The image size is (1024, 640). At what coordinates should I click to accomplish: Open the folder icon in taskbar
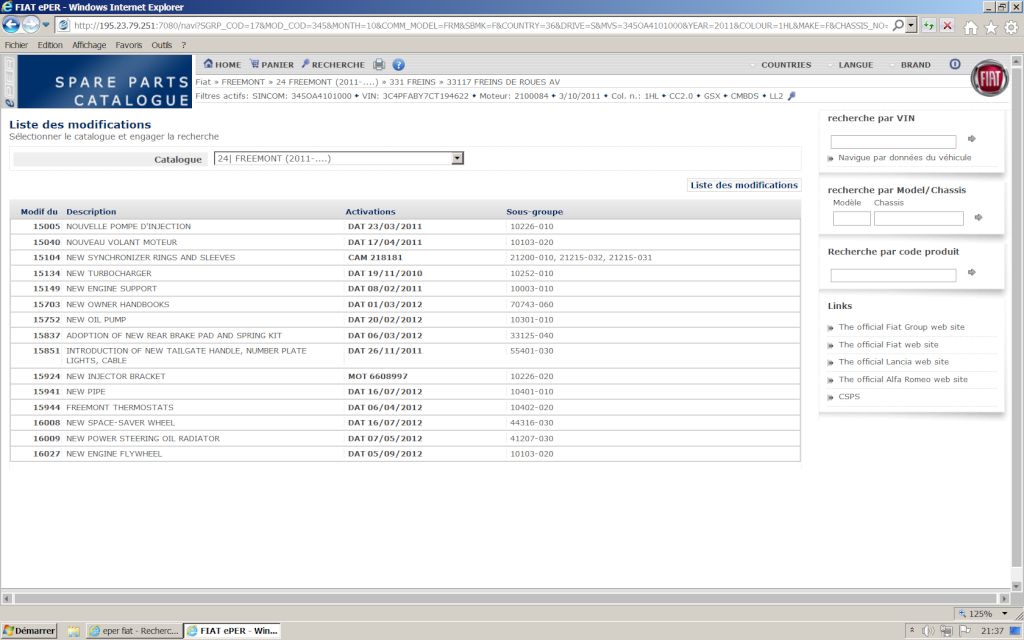click(x=74, y=631)
